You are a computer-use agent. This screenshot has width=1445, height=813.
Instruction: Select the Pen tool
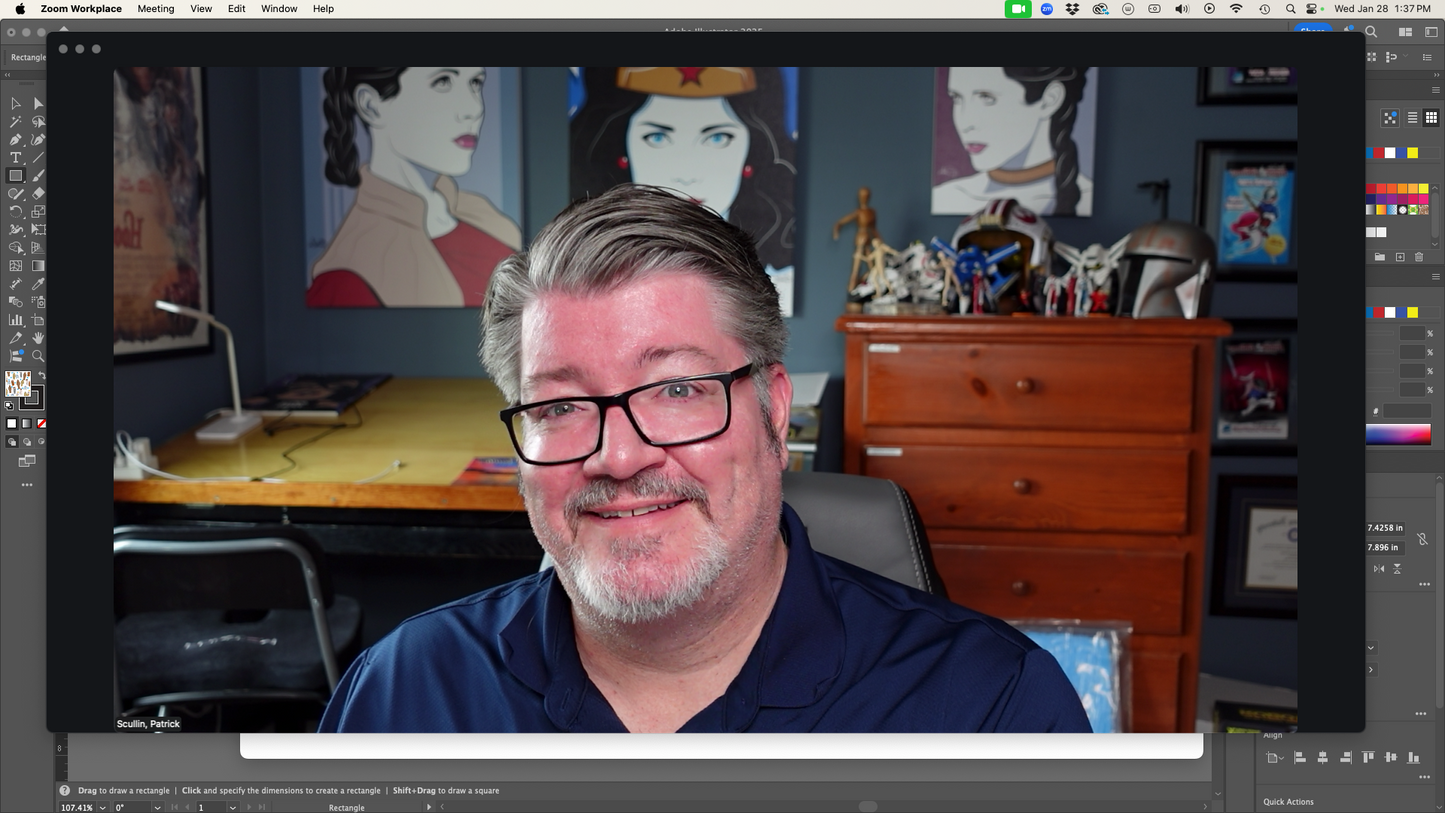click(x=16, y=140)
